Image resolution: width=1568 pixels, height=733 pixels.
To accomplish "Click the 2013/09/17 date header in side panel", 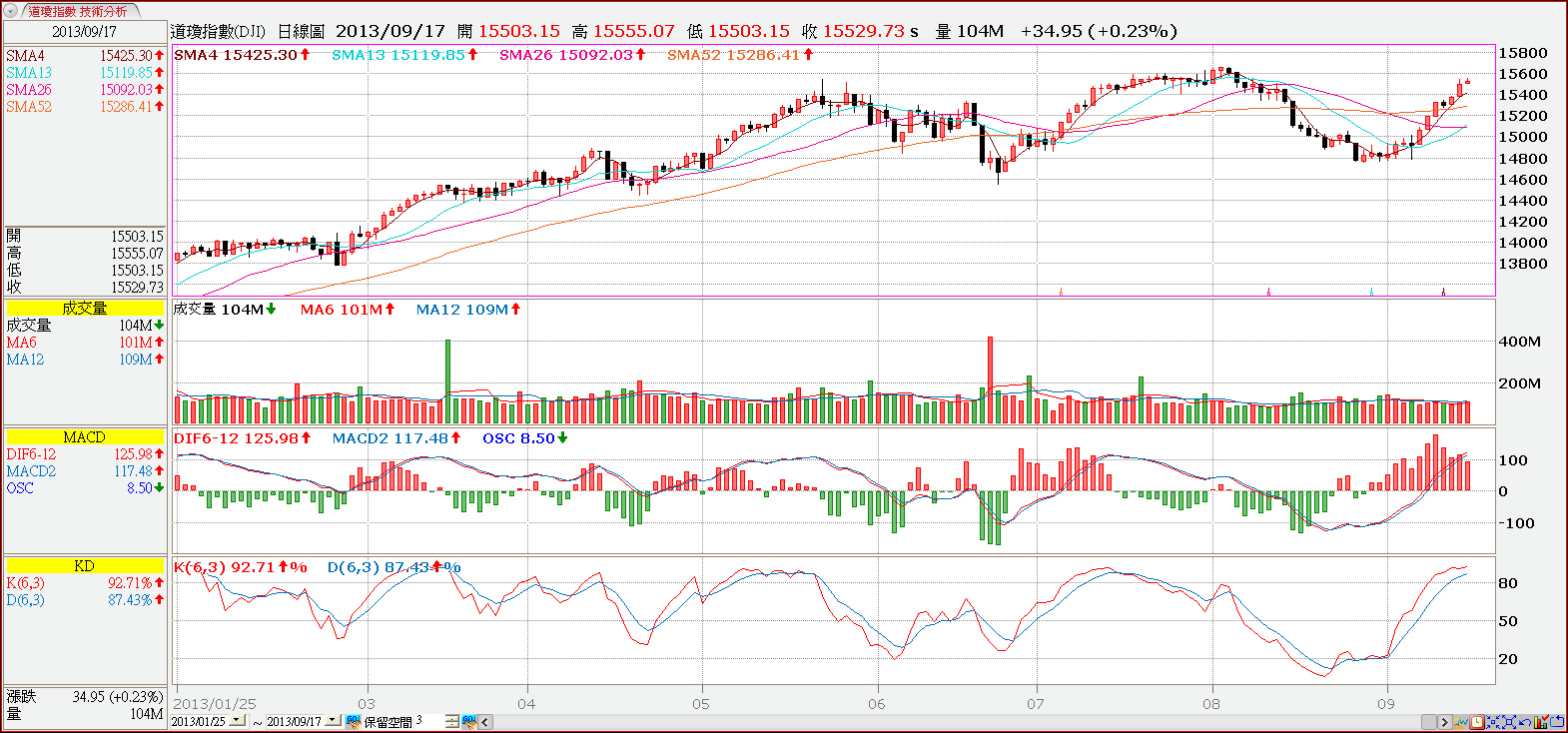I will tap(85, 31).
